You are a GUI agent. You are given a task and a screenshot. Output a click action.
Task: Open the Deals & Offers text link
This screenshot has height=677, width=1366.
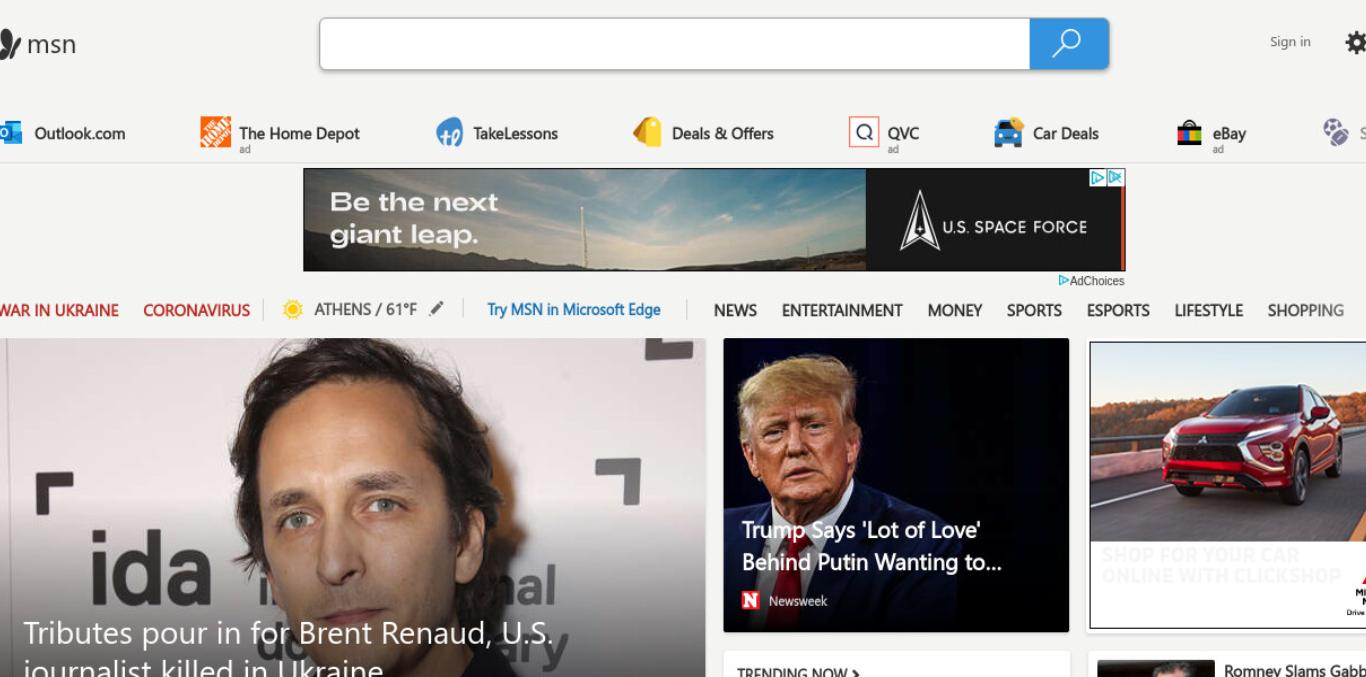(x=723, y=133)
